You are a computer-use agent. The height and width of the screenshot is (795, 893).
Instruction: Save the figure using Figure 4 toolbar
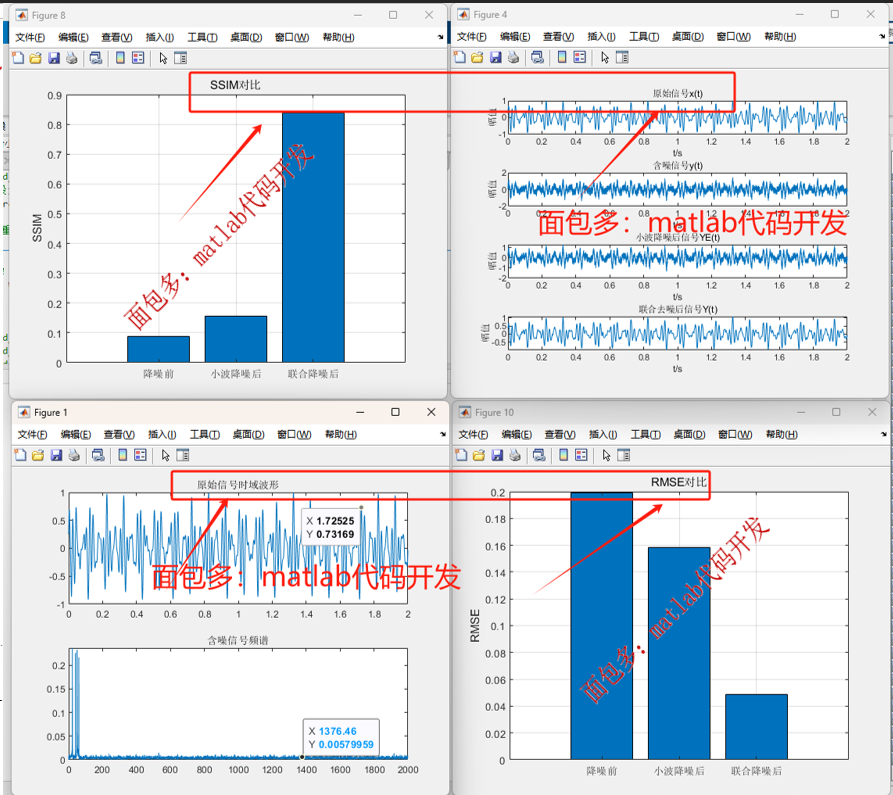[x=495, y=58]
